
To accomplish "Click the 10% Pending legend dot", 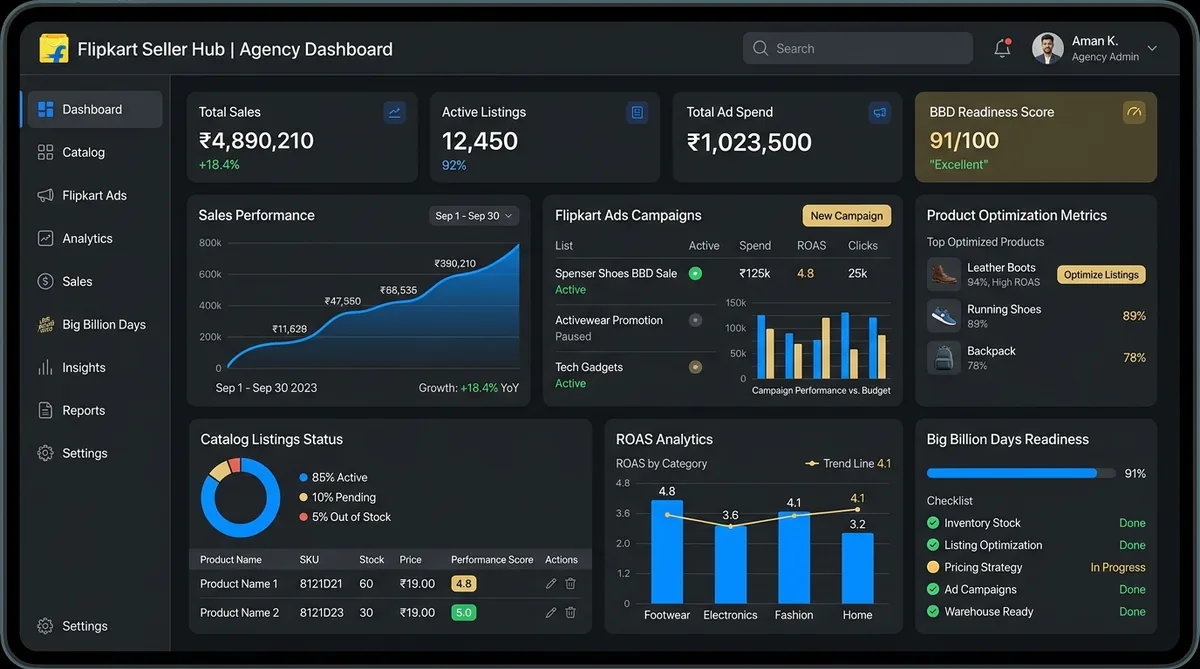I will (303, 497).
